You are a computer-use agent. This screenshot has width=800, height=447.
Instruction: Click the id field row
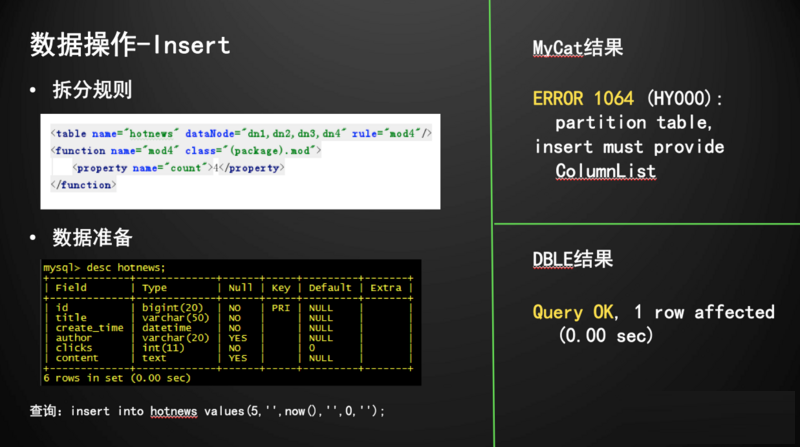tap(227, 308)
